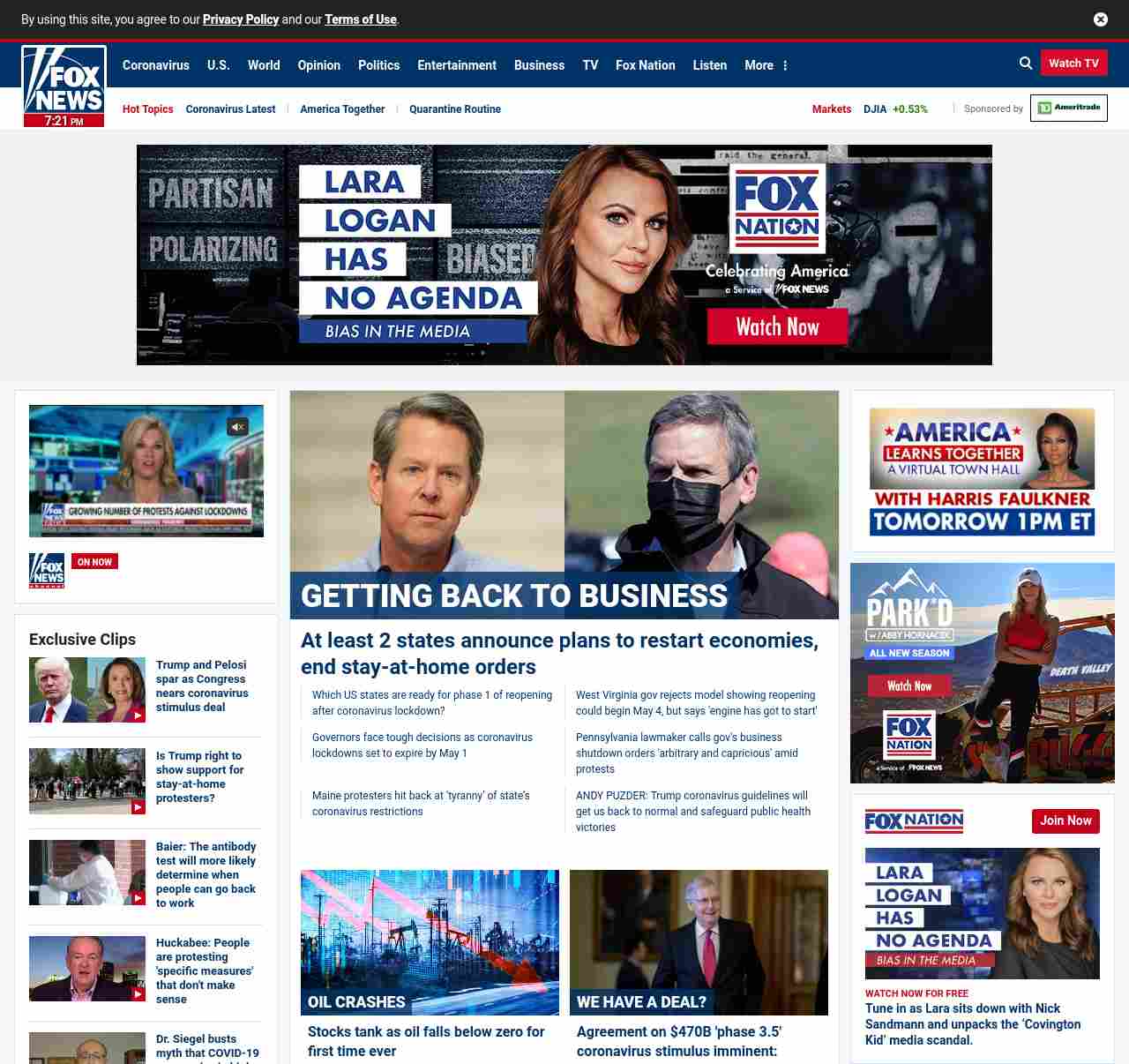This screenshot has width=1129, height=1064.
Task: Click the ON NOW live badge
Action: point(94,562)
